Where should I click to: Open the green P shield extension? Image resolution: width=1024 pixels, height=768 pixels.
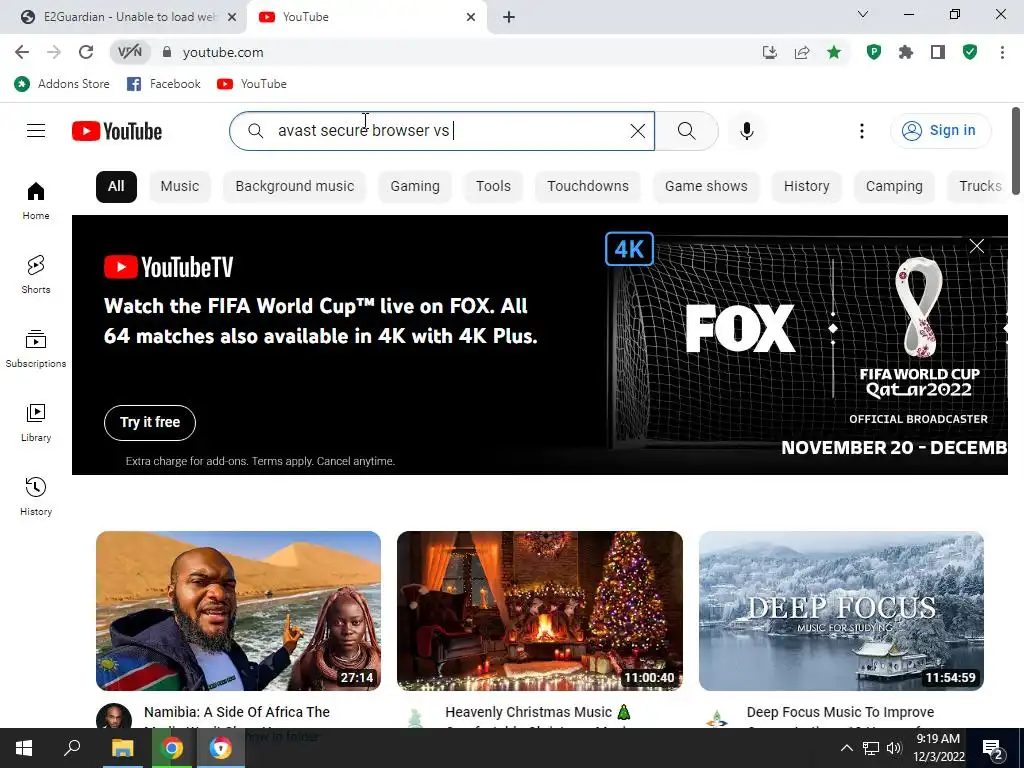coord(874,52)
